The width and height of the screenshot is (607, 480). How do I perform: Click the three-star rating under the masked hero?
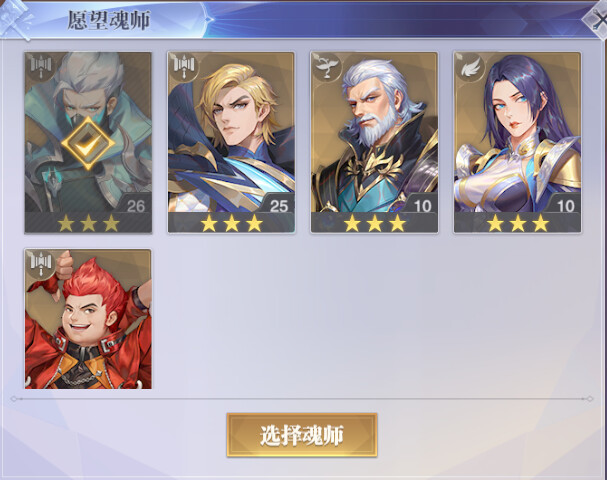click(88, 223)
